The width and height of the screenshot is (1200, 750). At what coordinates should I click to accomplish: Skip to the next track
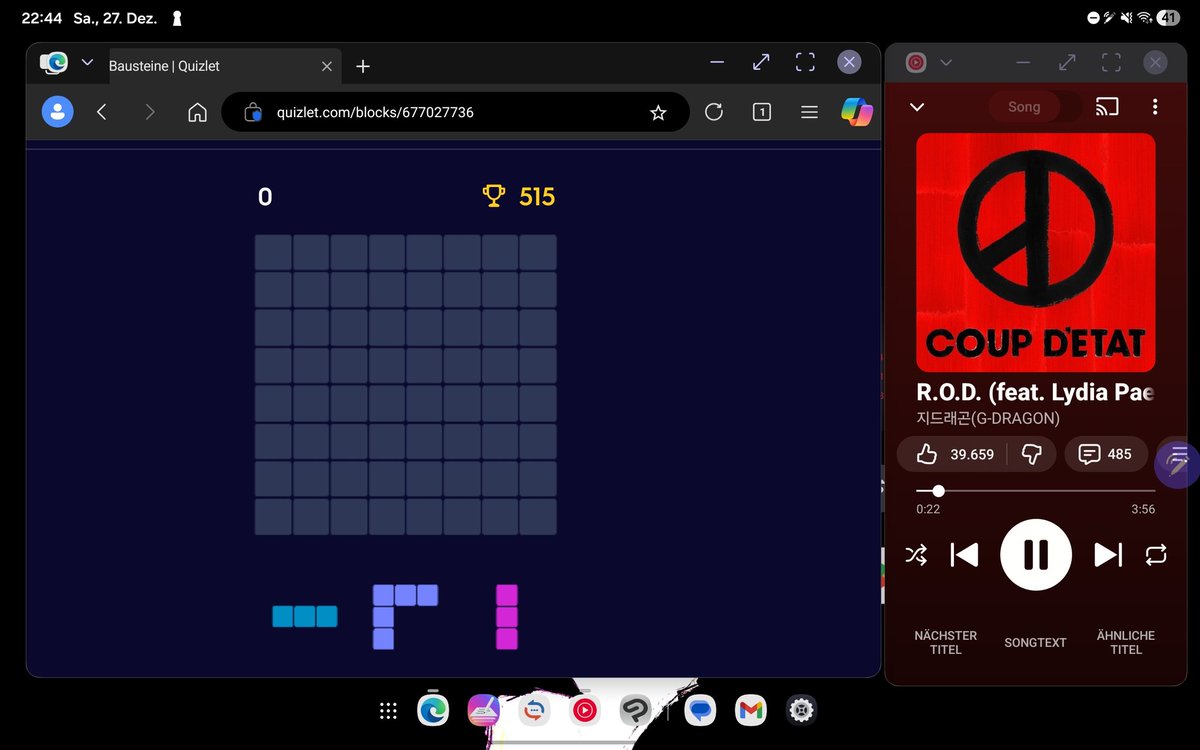[1108, 555]
